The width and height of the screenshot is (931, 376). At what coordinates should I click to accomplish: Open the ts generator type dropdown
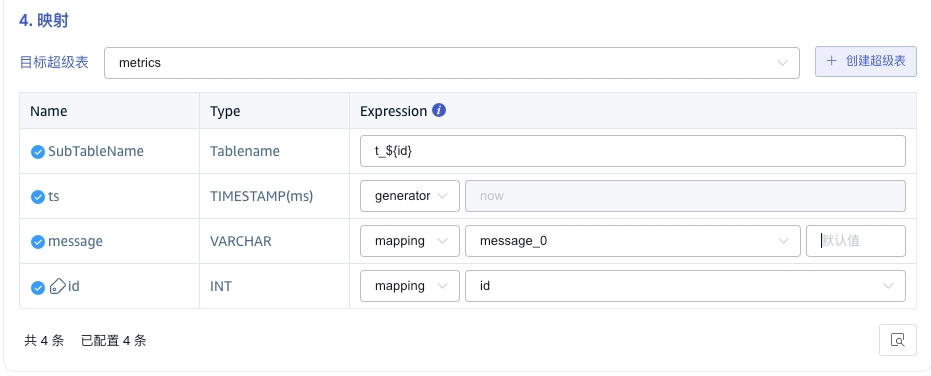click(410, 196)
